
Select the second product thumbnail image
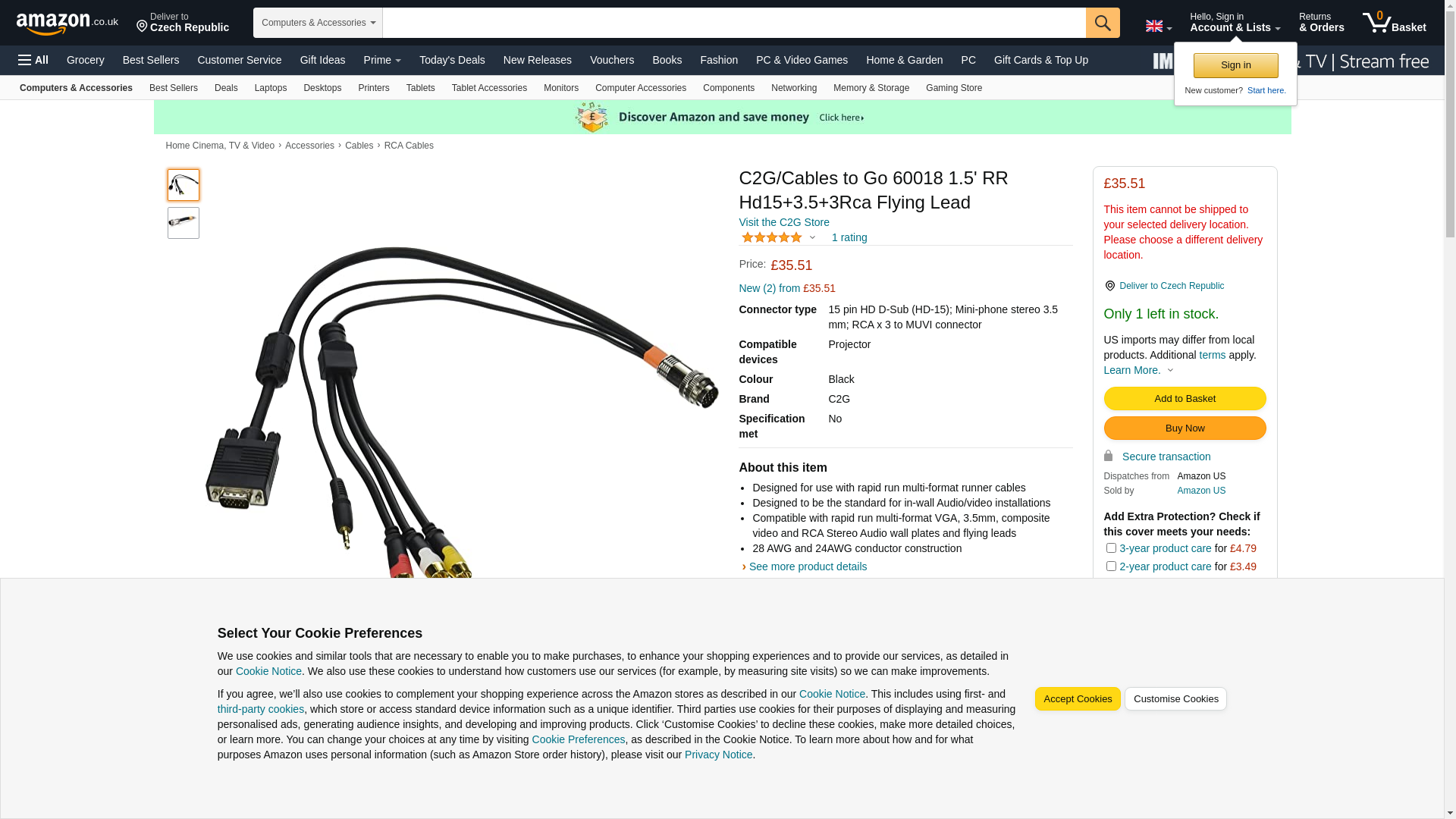[183, 223]
